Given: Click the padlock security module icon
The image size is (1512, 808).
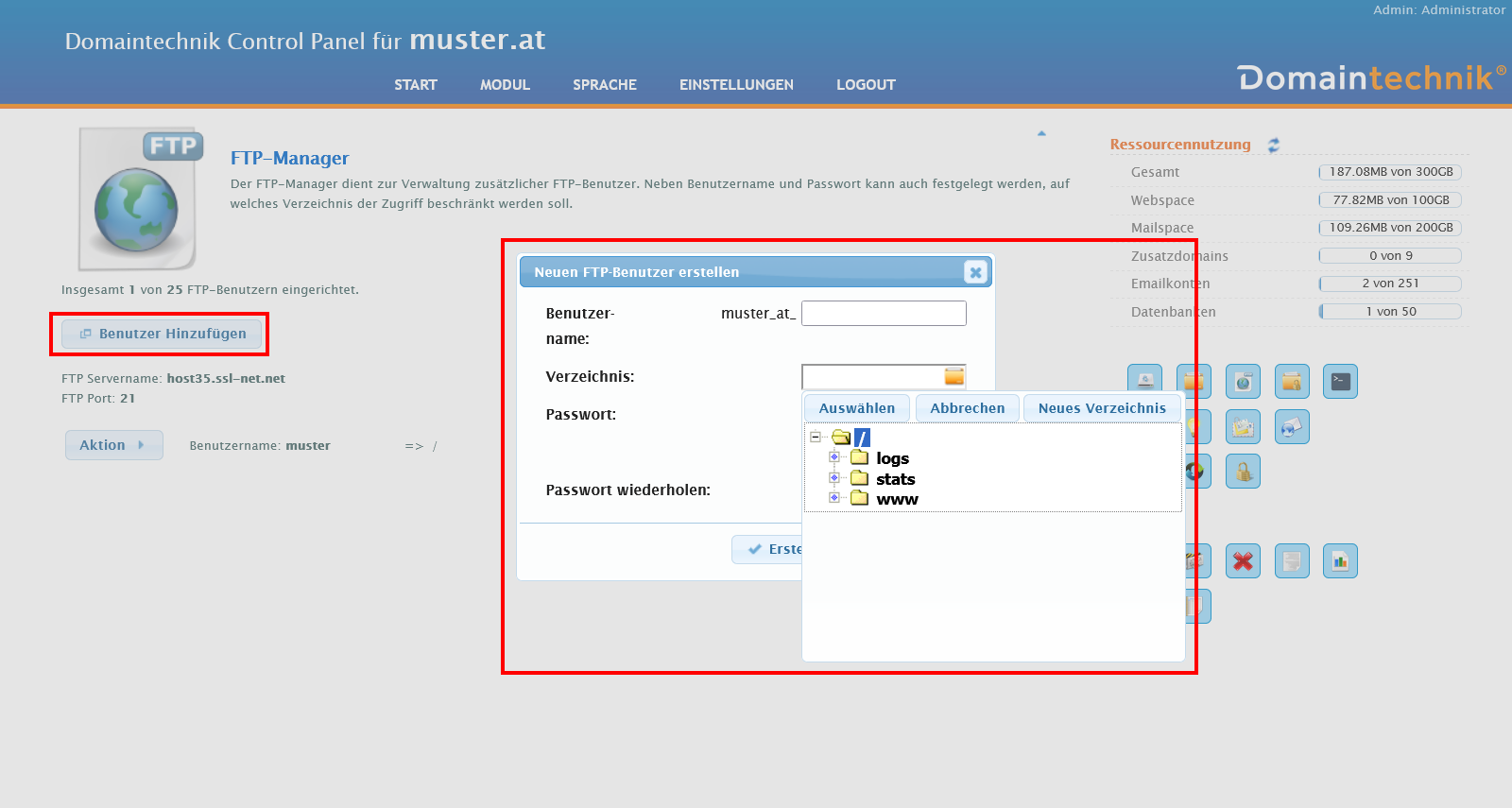Looking at the screenshot, I should 1243,471.
